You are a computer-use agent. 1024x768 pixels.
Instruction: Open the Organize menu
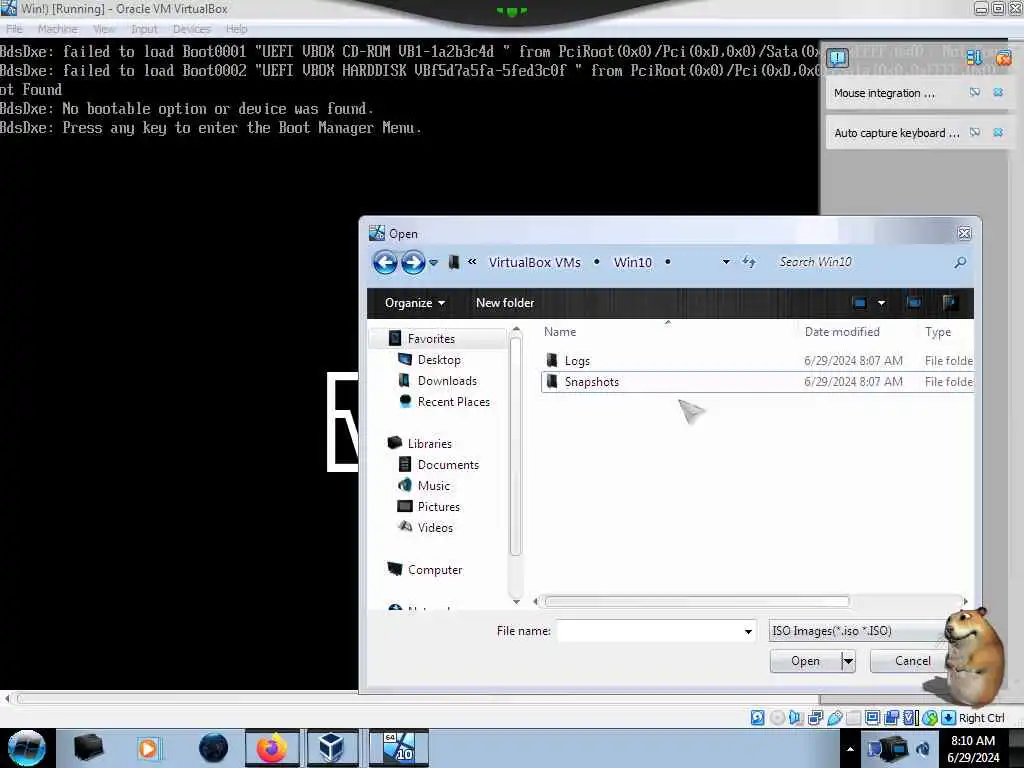(415, 303)
